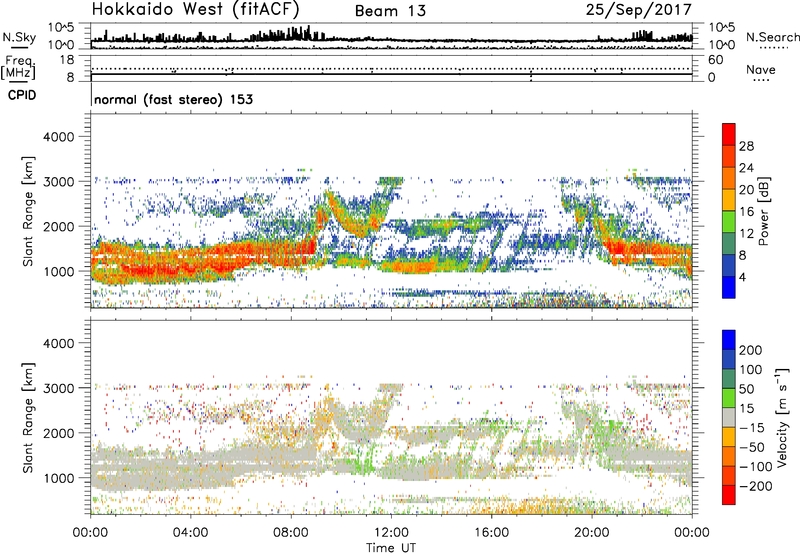Click the 'CPID' label

pyautogui.click(x=22, y=95)
